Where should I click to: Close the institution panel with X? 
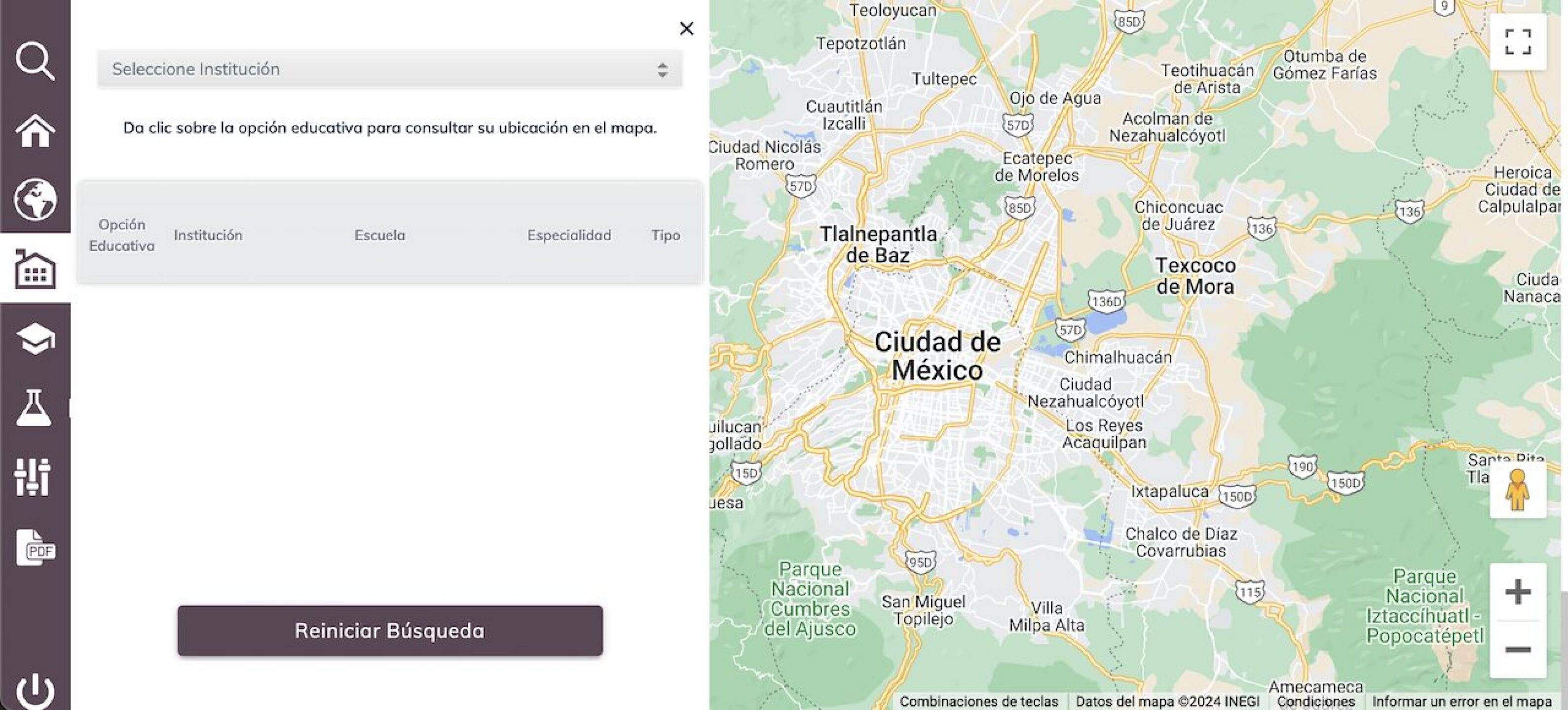point(686,29)
